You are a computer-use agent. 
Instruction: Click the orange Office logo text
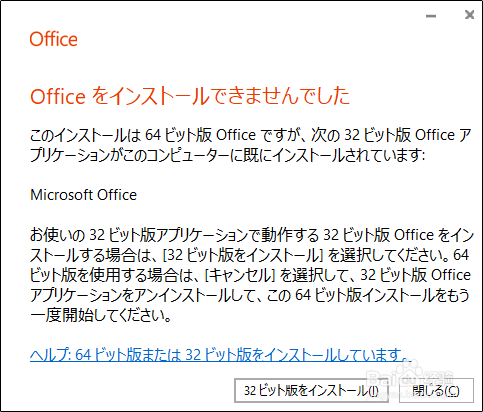pos(54,39)
